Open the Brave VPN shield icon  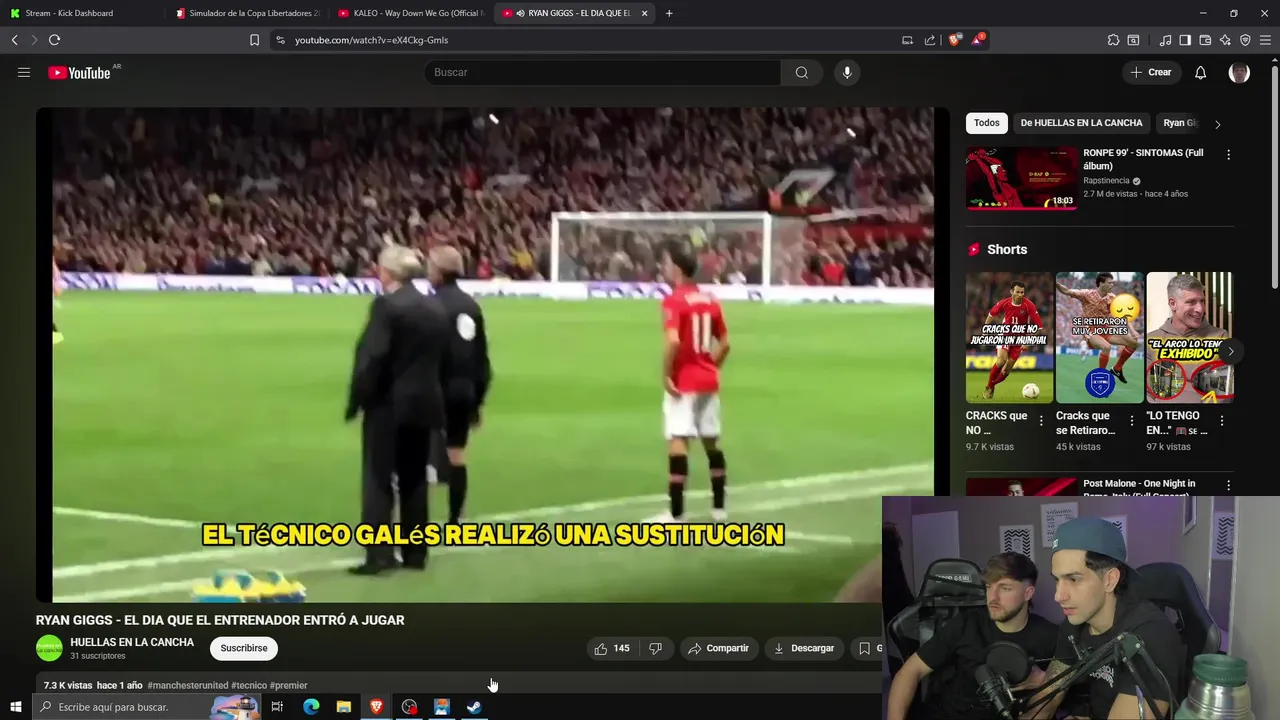click(x=1245, y=40)
